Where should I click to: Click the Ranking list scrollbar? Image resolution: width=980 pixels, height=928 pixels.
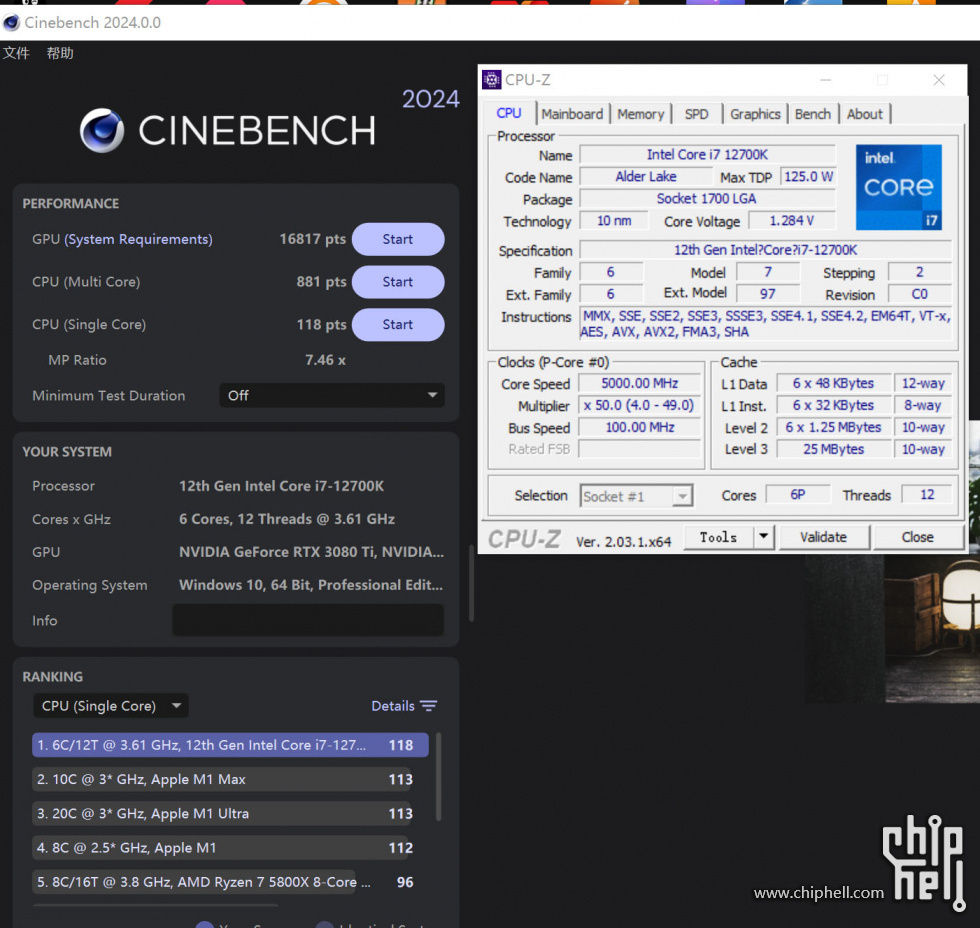pos(439,777)
